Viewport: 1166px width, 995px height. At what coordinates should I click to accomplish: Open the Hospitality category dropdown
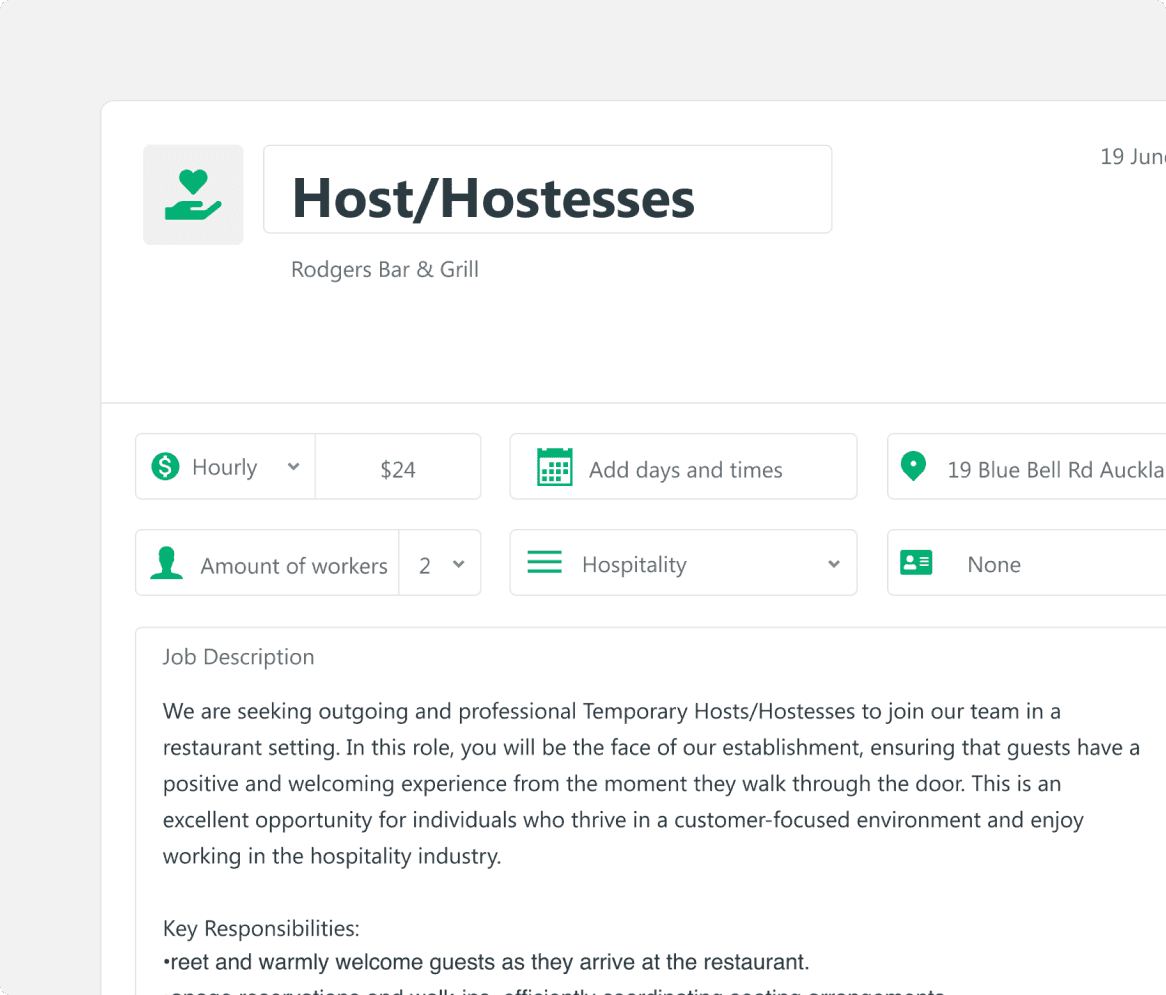coord(833,564)
